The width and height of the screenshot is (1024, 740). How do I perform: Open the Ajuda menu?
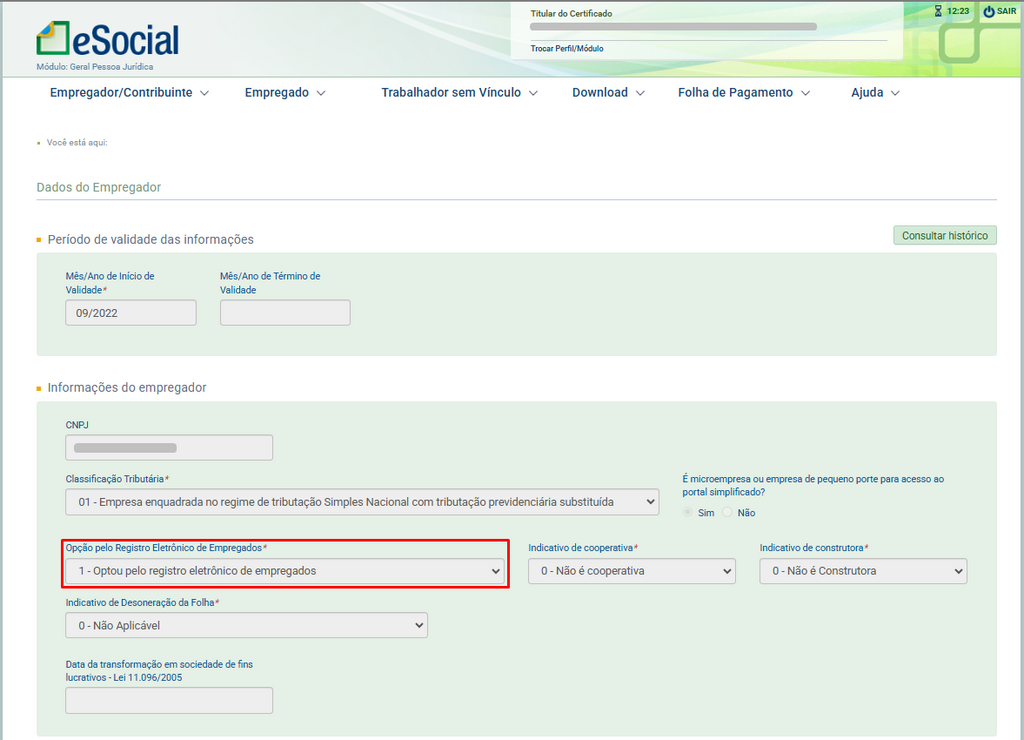(x=875, y=93)
